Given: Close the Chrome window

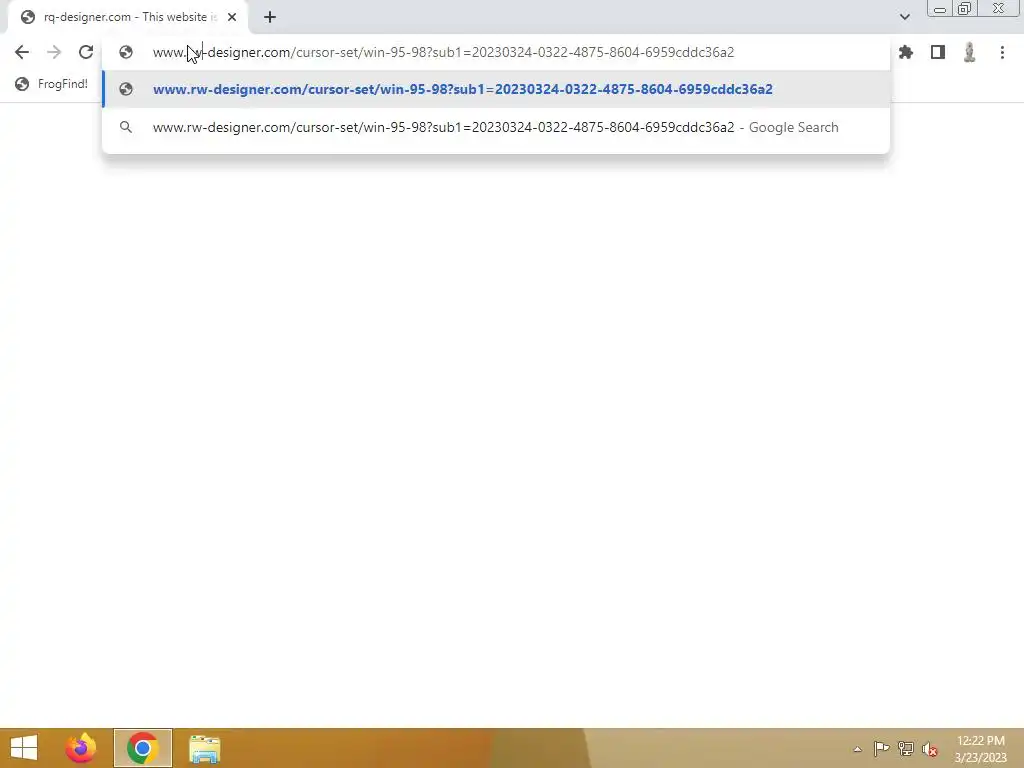Looking at the screenshot, I should (x=998, y=8).
